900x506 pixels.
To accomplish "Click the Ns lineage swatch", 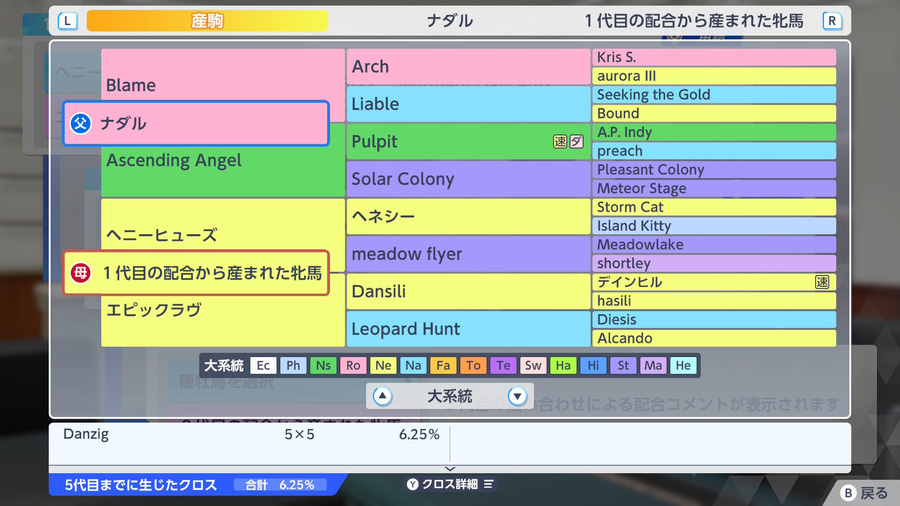I will click(323, 365).
